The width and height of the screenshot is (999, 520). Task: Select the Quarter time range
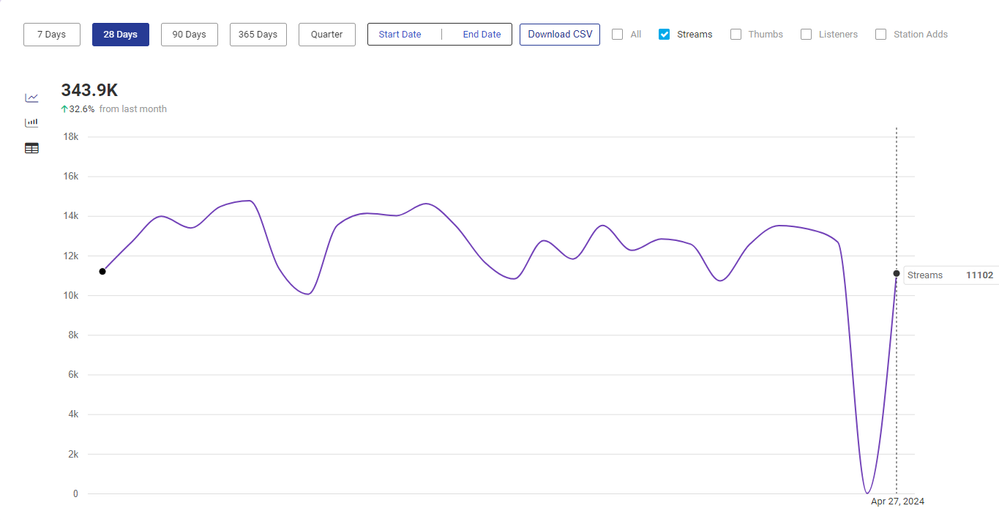click(x=327, y=34)
